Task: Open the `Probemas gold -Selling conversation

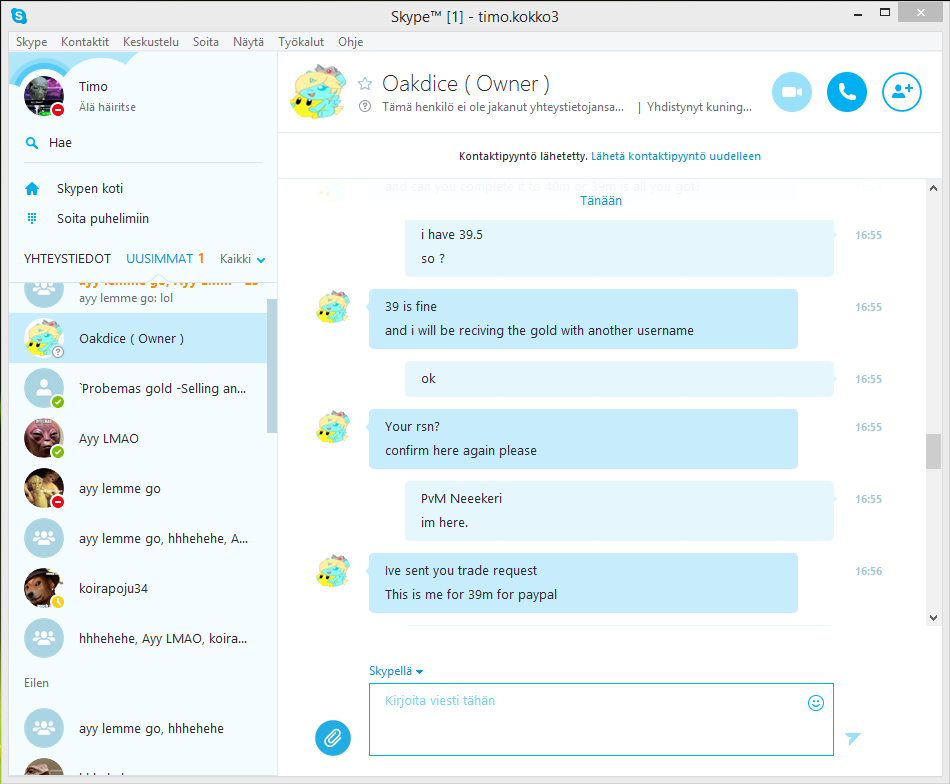Action: tap(138, 388)
